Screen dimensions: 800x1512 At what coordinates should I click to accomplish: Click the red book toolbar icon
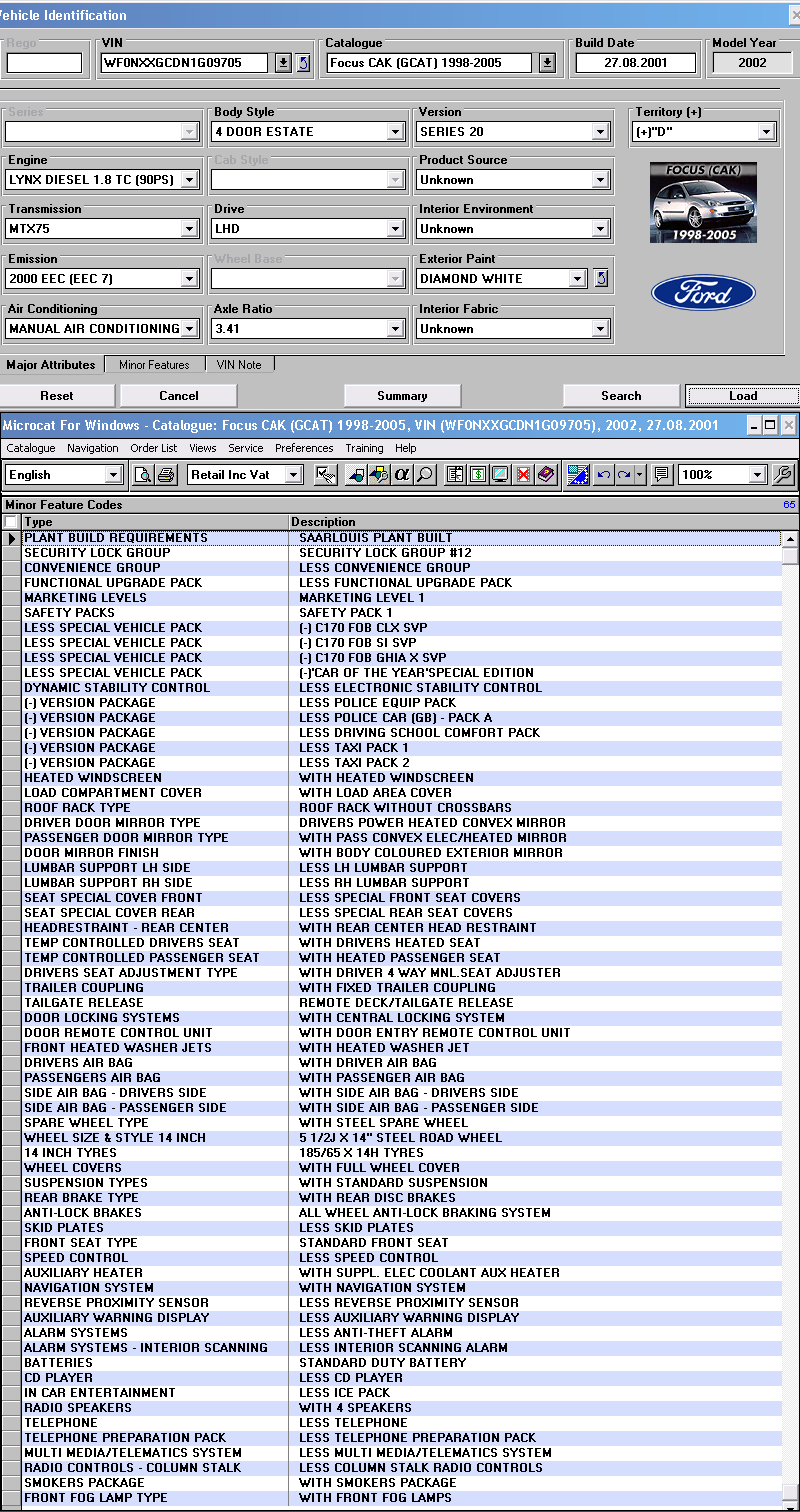tap(546, 475)
